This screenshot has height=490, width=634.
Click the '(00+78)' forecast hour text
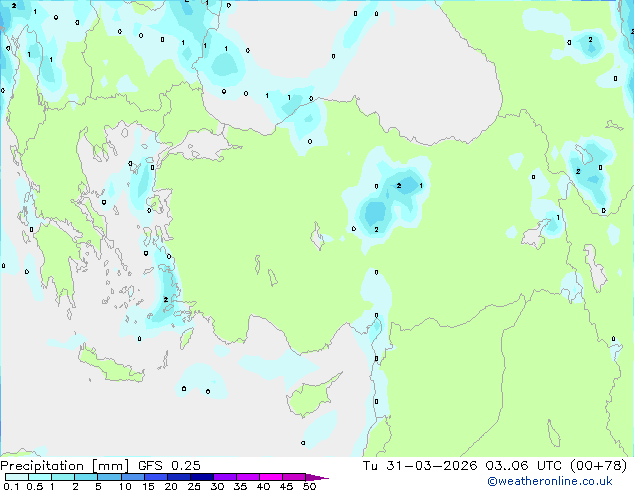pyautogui.click(x=598, y=465)
